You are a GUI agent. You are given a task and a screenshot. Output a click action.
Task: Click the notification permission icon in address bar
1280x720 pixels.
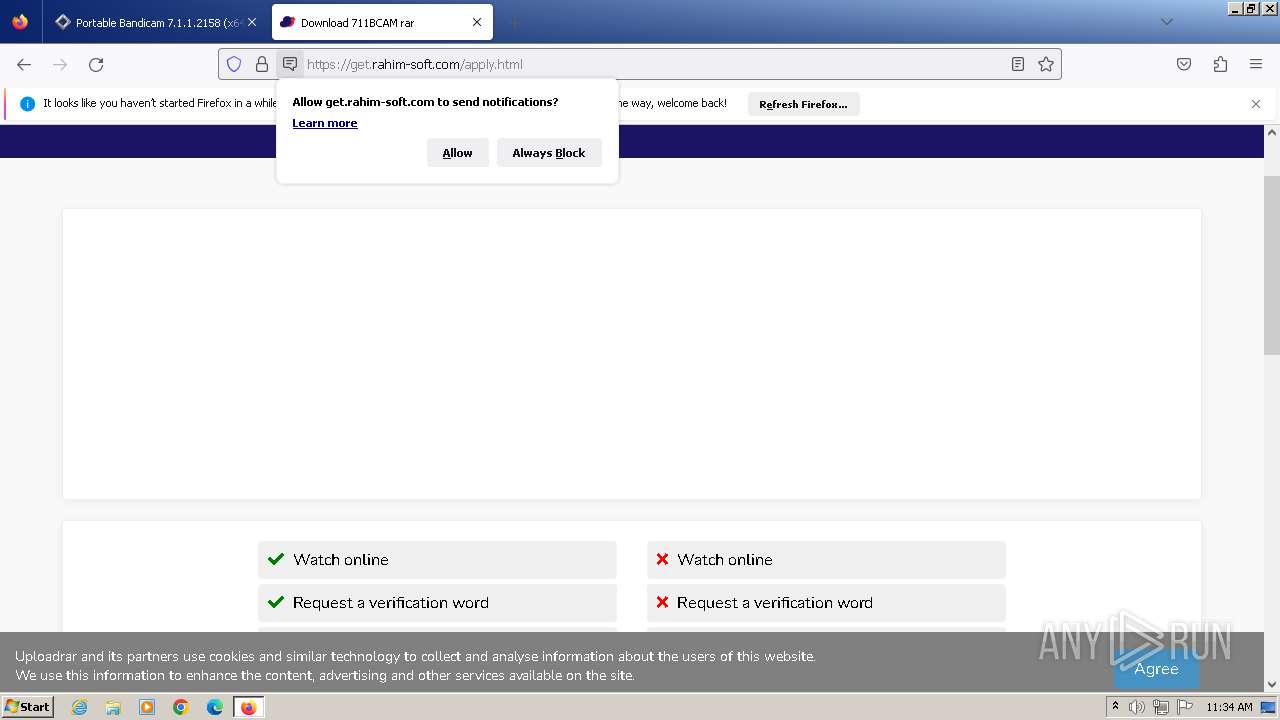[290, 64]
